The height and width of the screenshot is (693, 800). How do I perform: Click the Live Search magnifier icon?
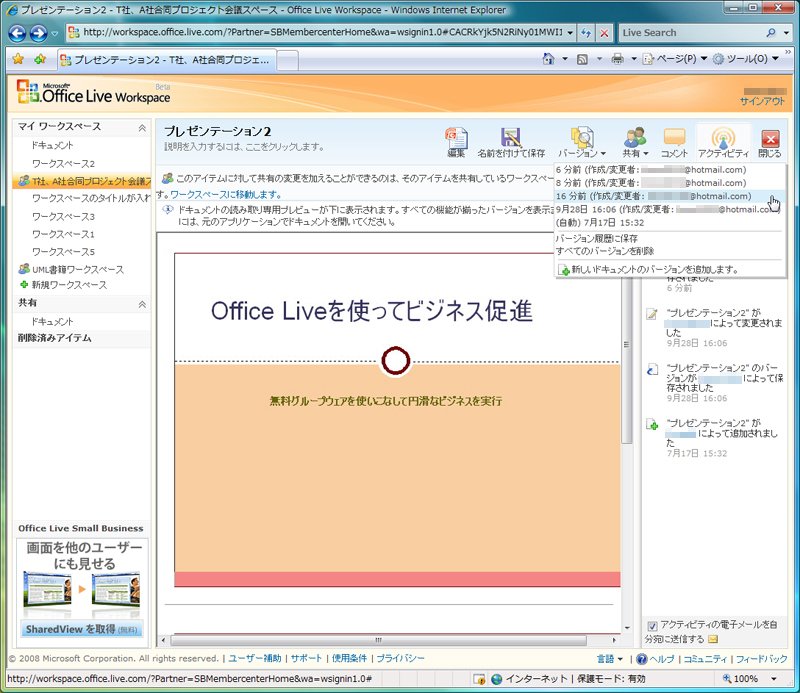771,33
